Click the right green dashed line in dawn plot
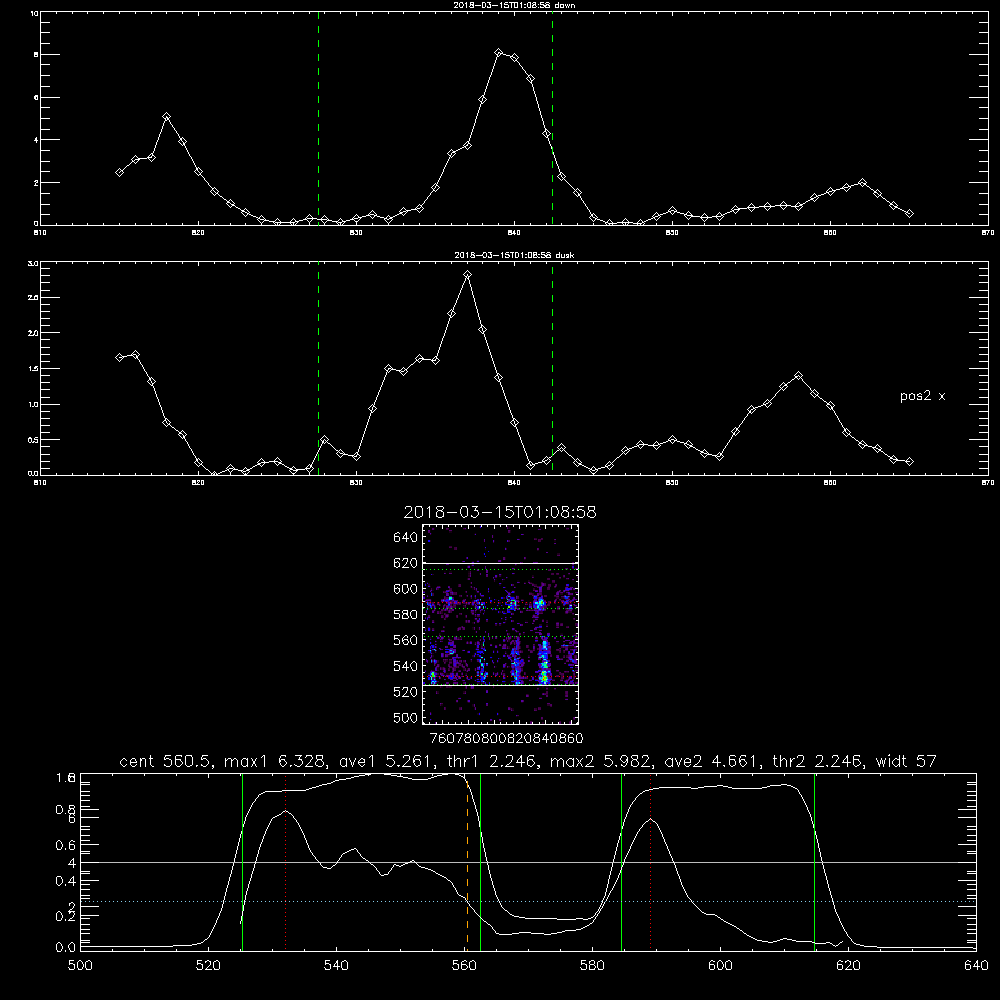The image size is (1000, 1000). coord(552,118)
